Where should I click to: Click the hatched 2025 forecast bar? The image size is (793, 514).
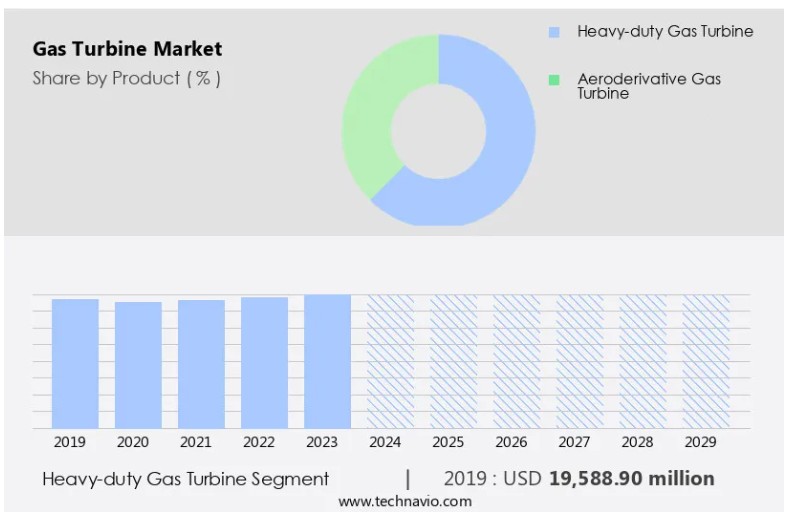coord(453,361)
